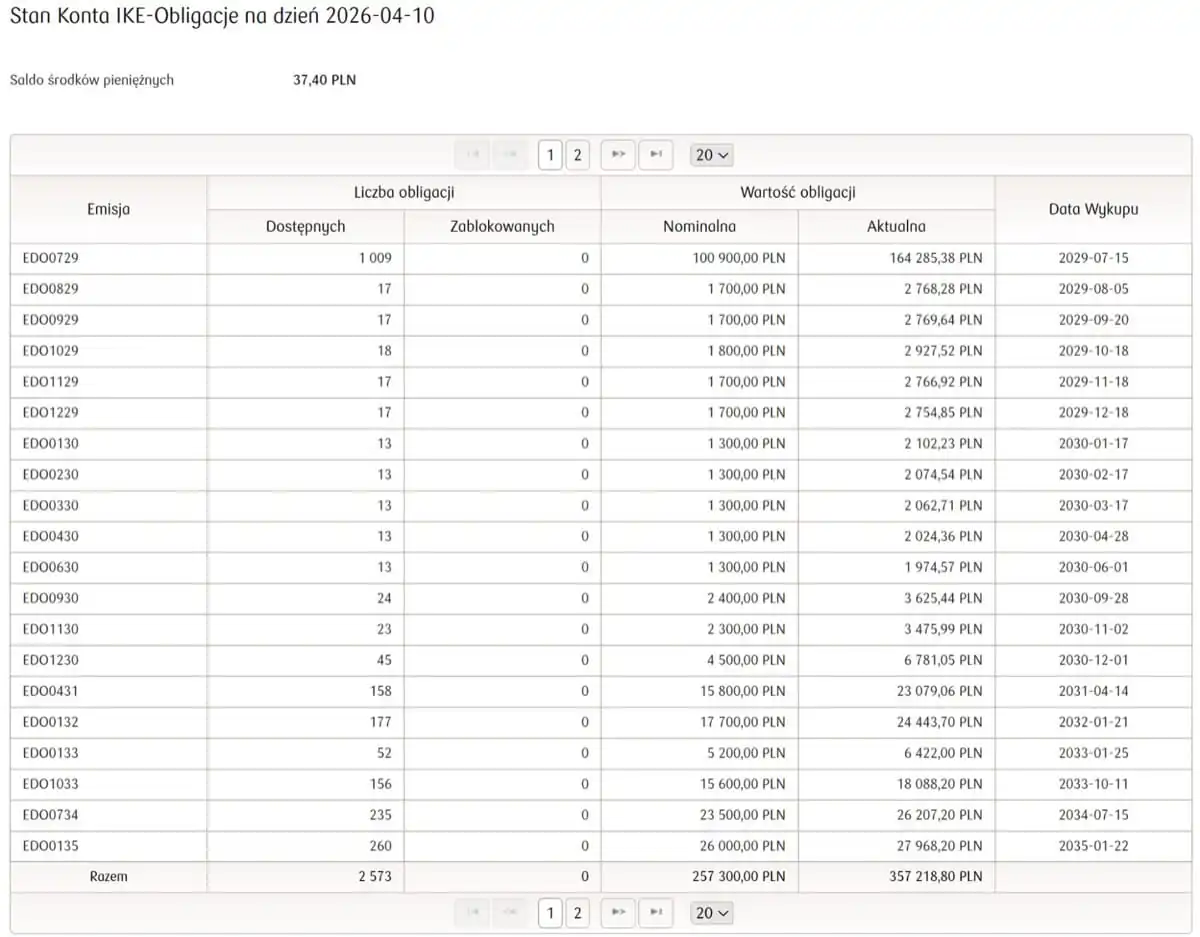
Task: Go to first page using top paginator
Action: [x=473, y=155]
